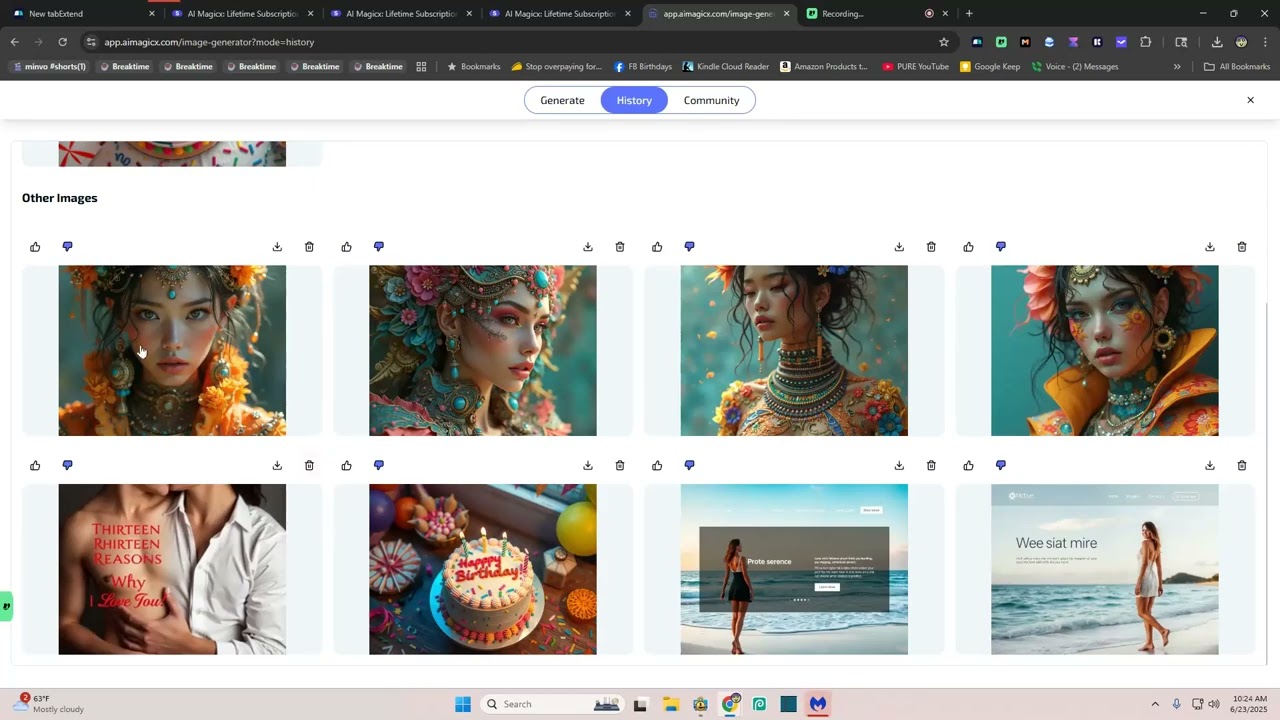Open All Bookmarks folder
The image size is (1280, 720).
[x=1237, y=67]
